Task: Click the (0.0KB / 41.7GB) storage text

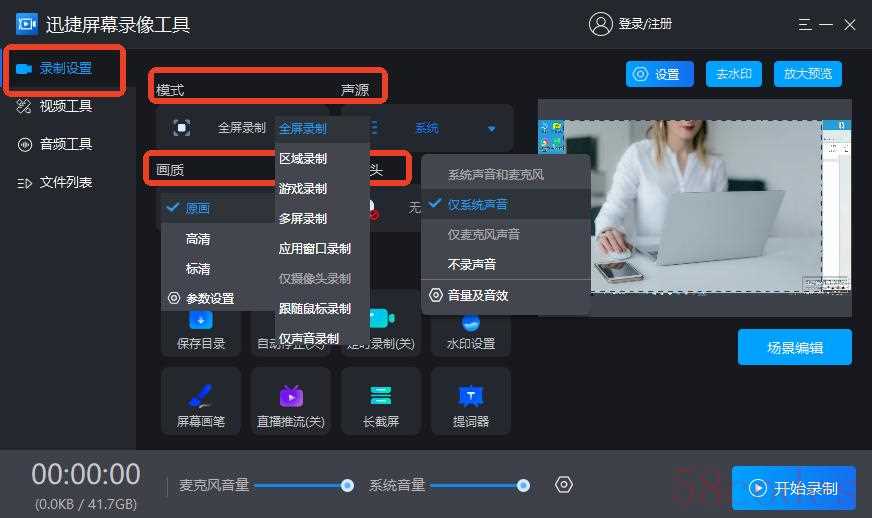Action: point(86,504)
